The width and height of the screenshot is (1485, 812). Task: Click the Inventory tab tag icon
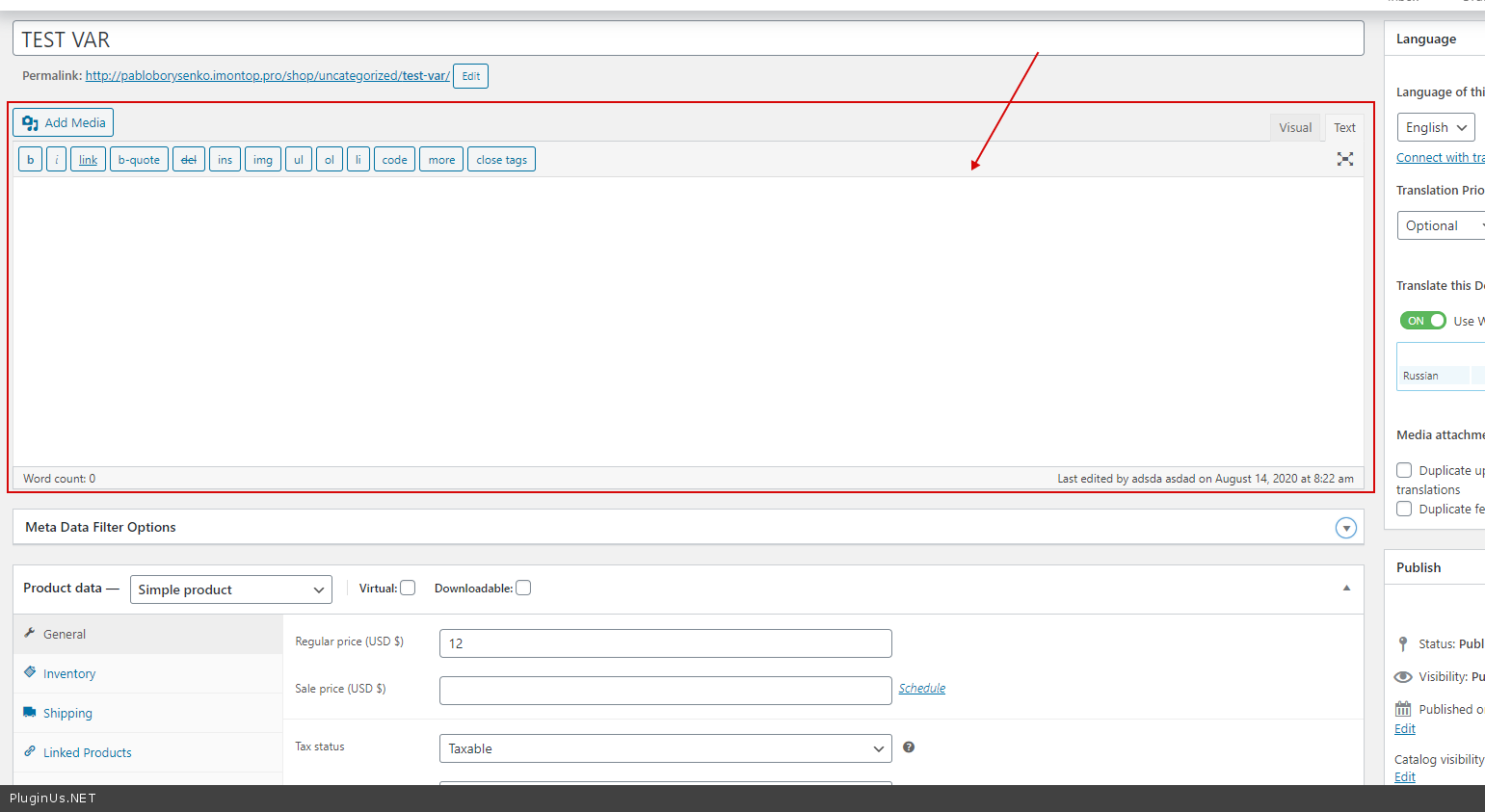tap(30, 672)
